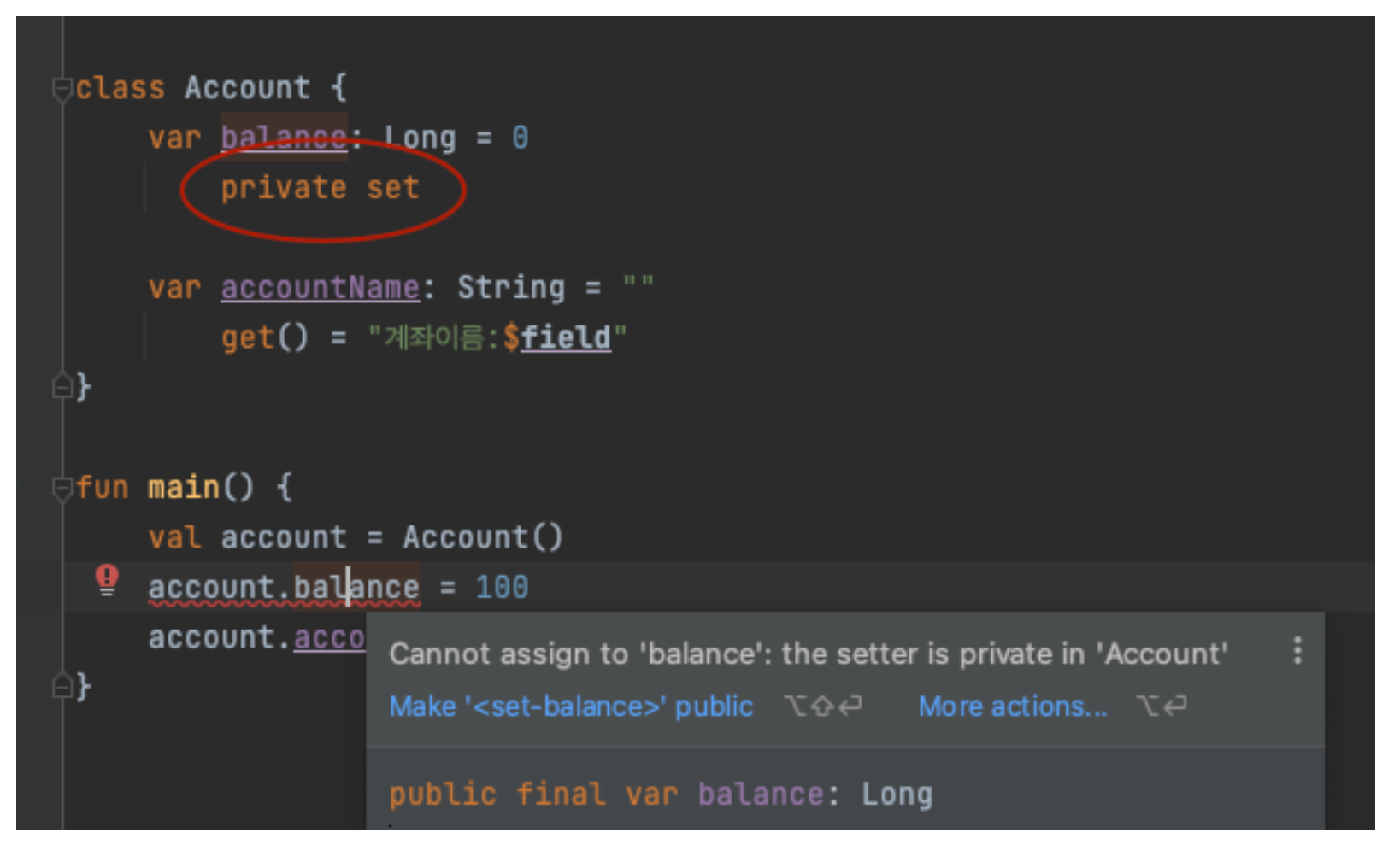
Task: Click the 'public final var balance: Long' signature
Action: coord(660,794)
